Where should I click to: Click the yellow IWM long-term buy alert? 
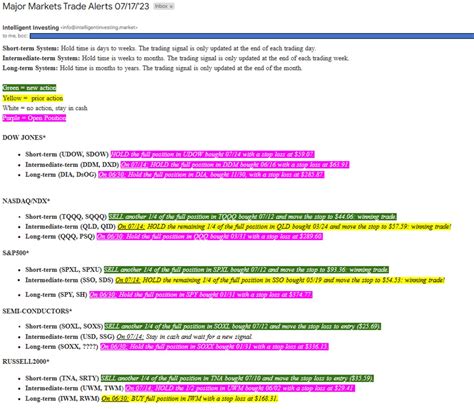[x=189, y=398]
